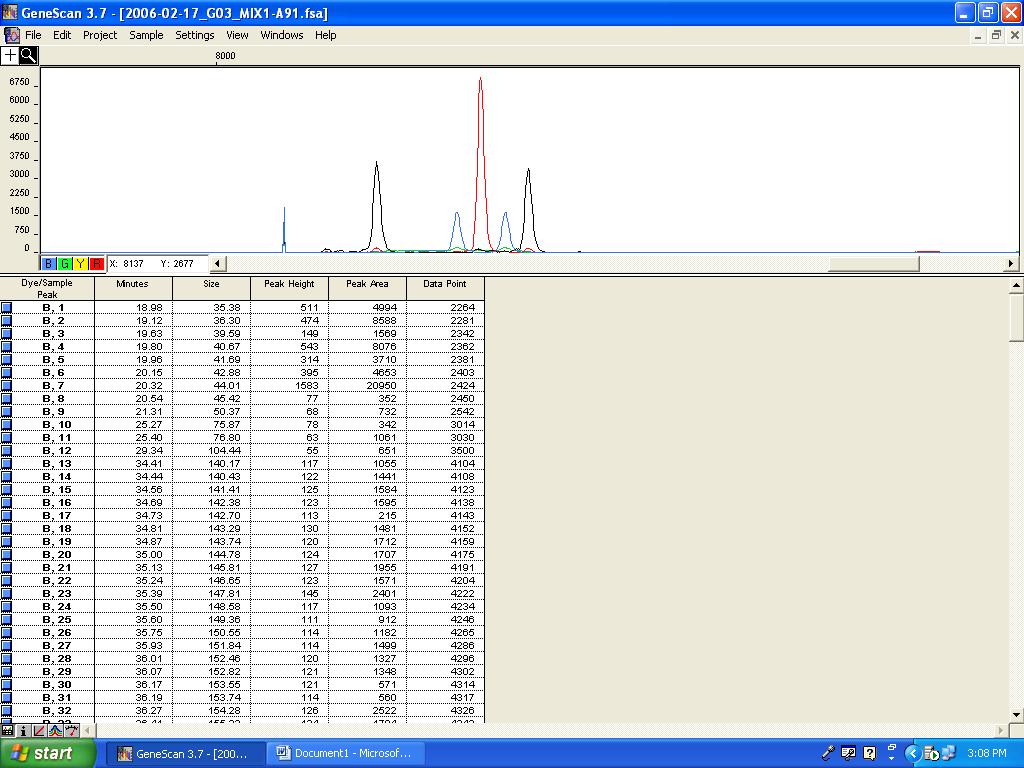
Task: Open the EPT gauge view icon
Action: (72, 730)
